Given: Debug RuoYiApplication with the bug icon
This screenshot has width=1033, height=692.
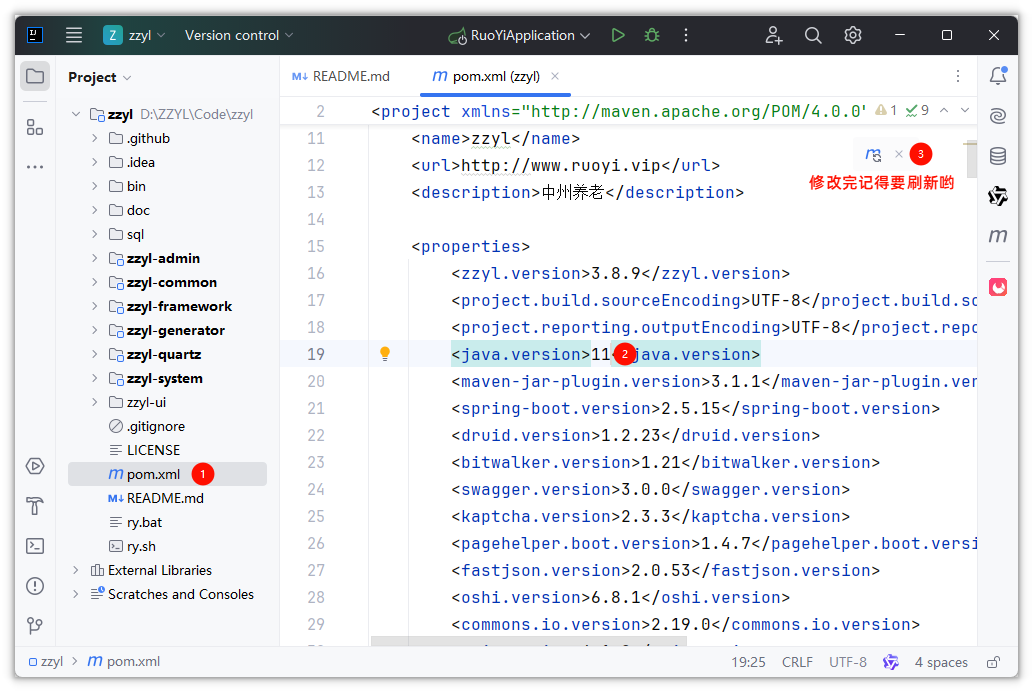Looking at the screenshot, I should [x=652, y=35].
